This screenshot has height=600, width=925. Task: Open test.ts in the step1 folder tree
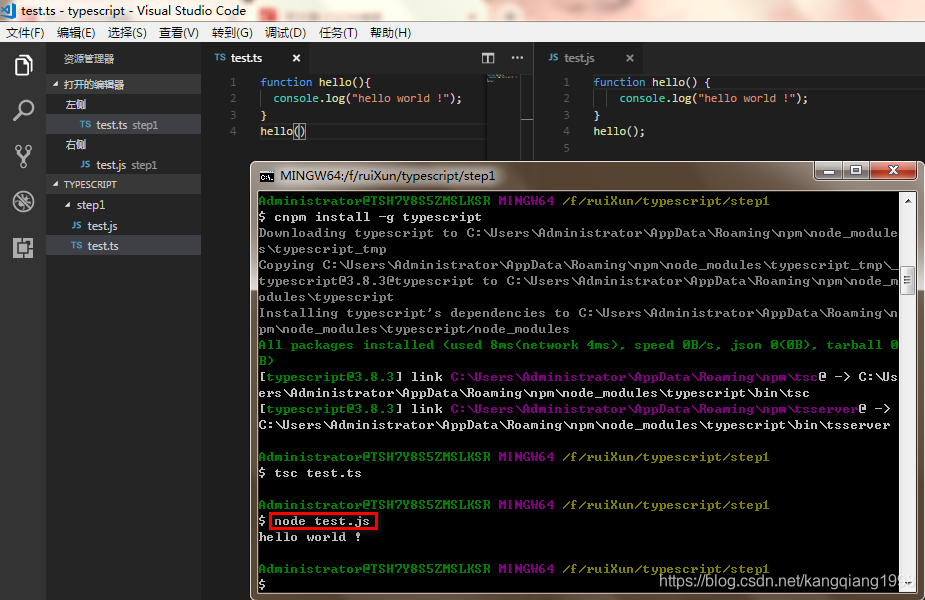coord(123,245)
